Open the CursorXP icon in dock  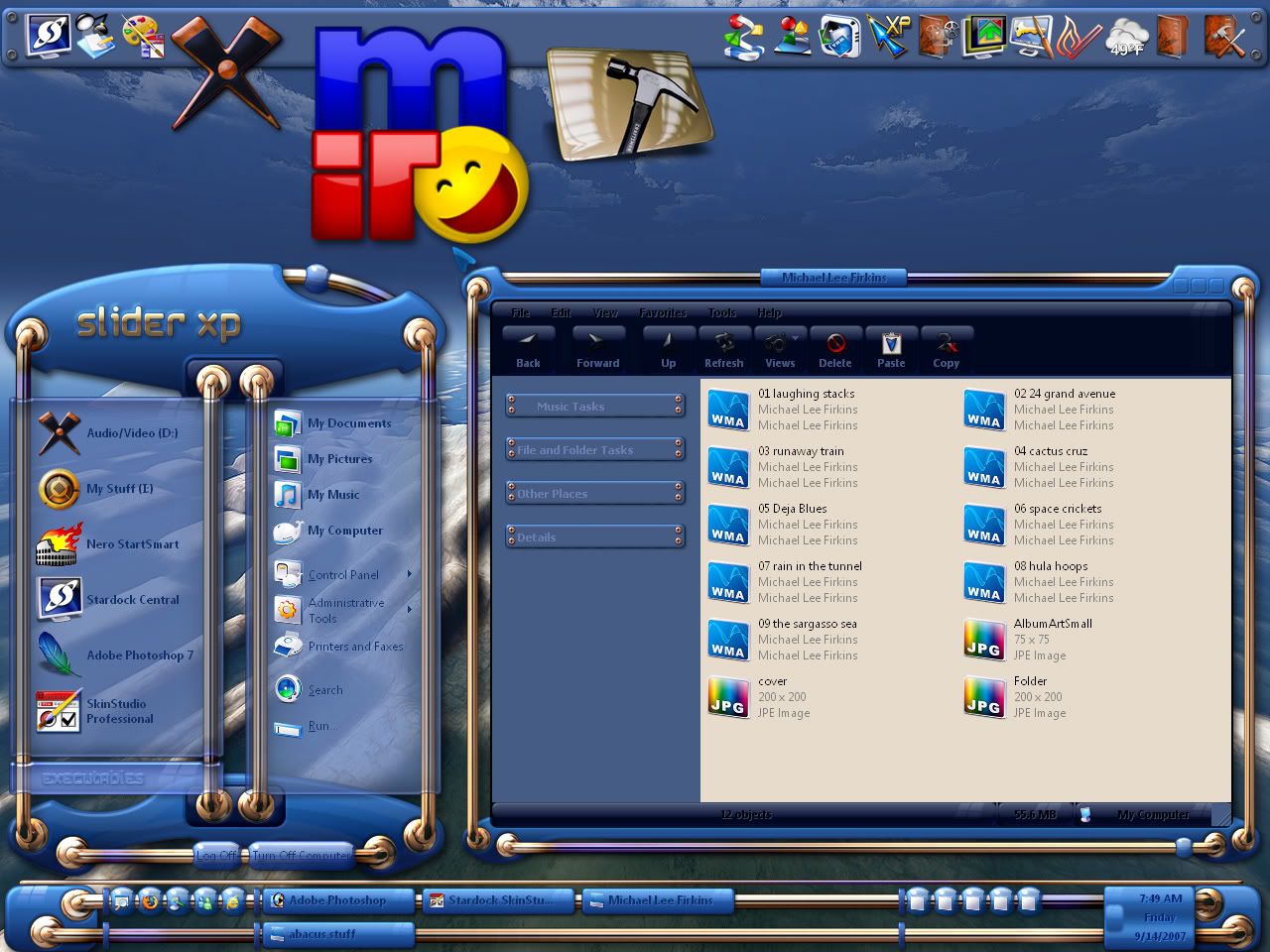[887, 36]
